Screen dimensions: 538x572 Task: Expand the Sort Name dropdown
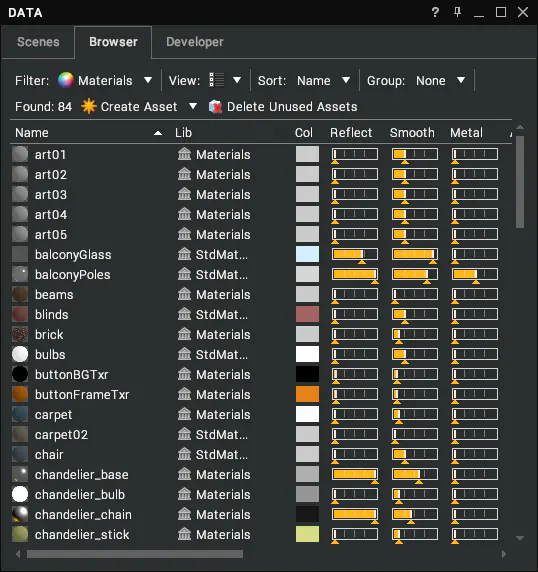pyautogui.click(x=346, y=80)
